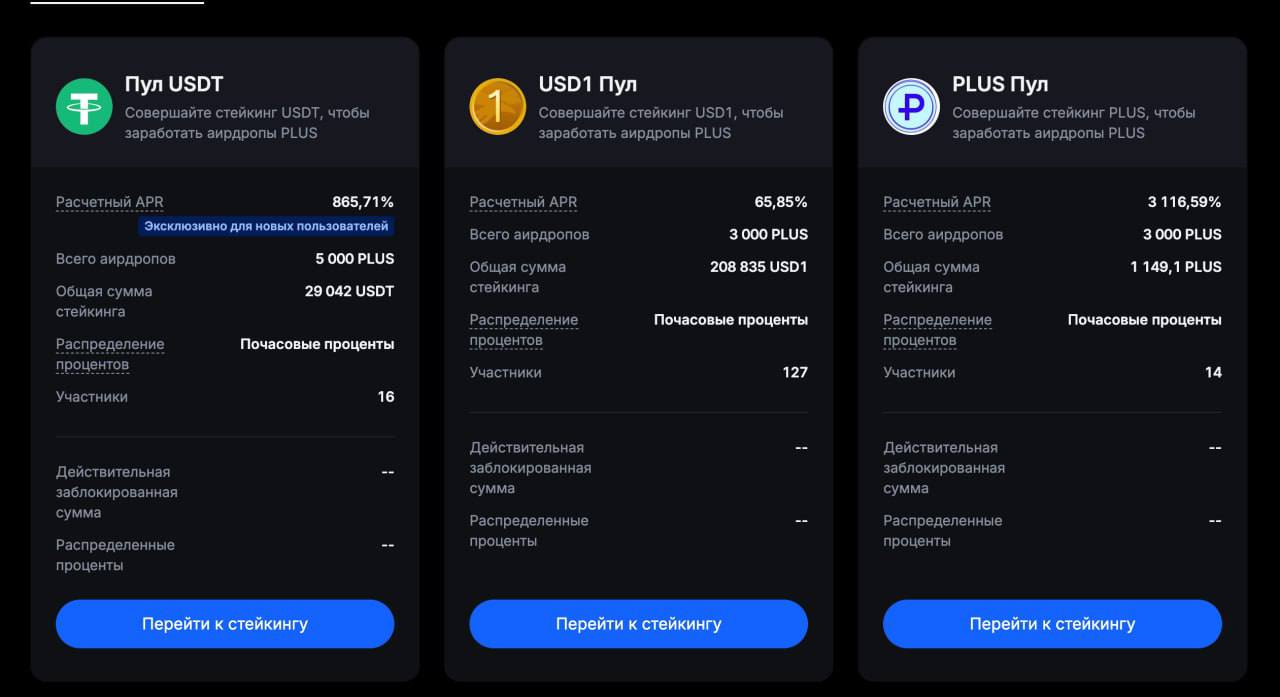This screenshot has width=1280, height=697.
Task: Click the 65,85% APR value
Action: point(781,202)
